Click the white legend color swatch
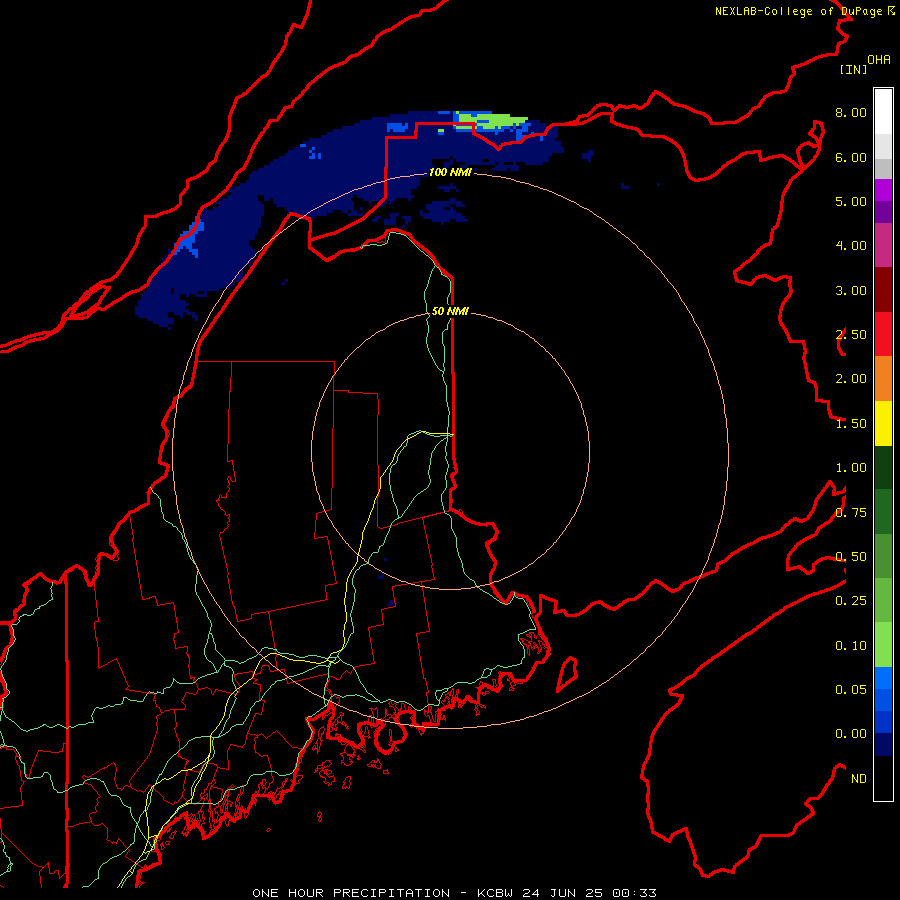The image size is (900, 900). click(x=883, y=112)
